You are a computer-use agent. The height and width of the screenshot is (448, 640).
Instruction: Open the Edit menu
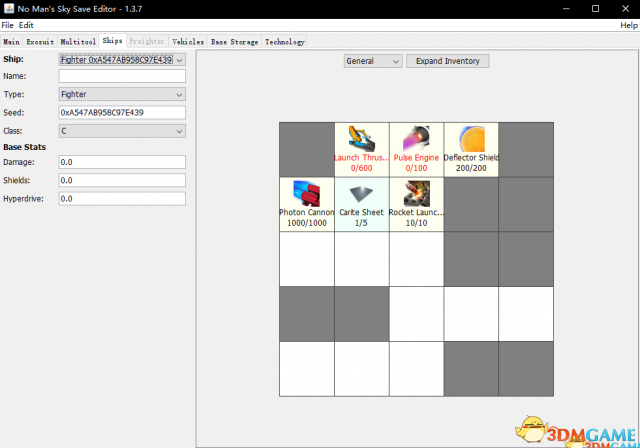pyautogui.click(x=26, y=25)
